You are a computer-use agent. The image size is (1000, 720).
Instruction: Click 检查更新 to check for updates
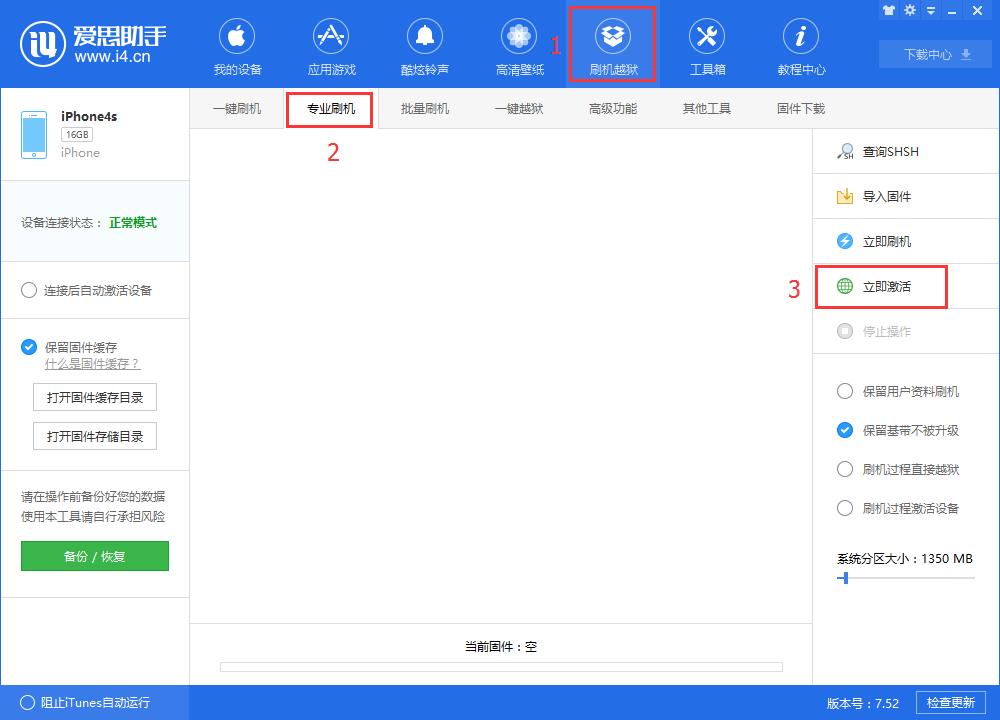[952, 702]
